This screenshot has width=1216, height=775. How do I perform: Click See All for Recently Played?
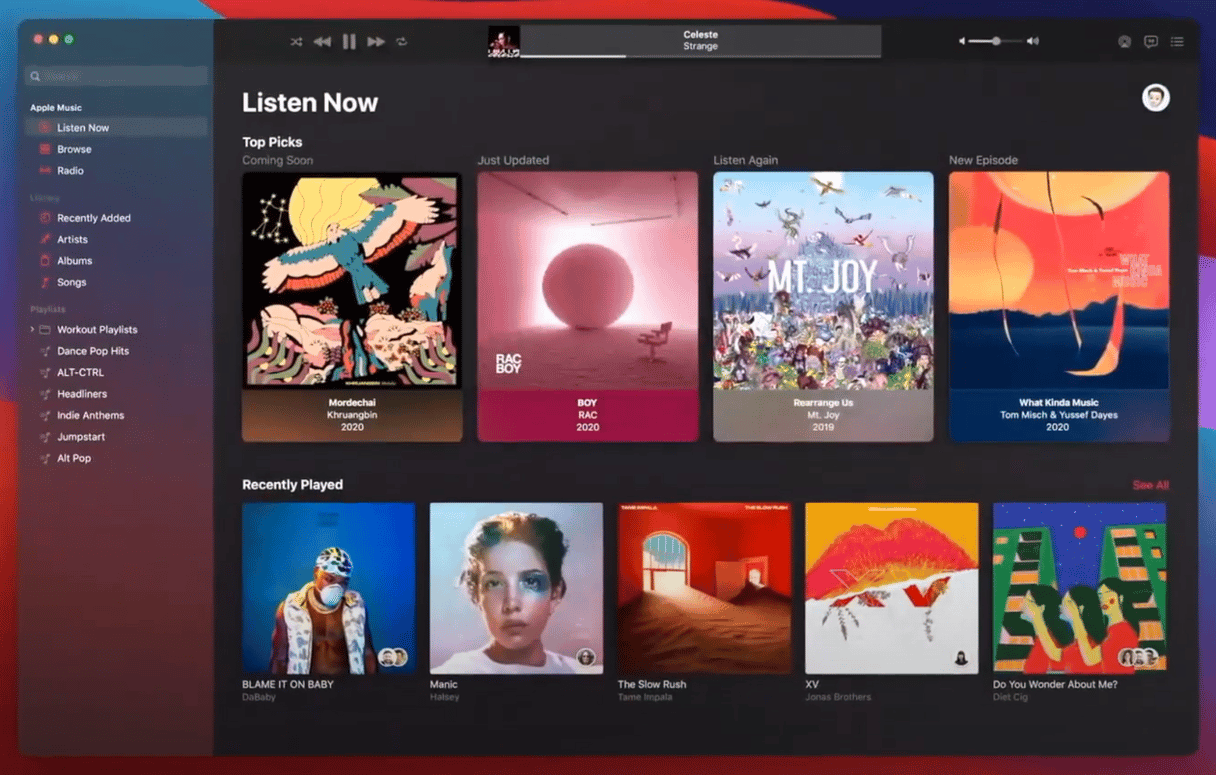(1150, 485)
